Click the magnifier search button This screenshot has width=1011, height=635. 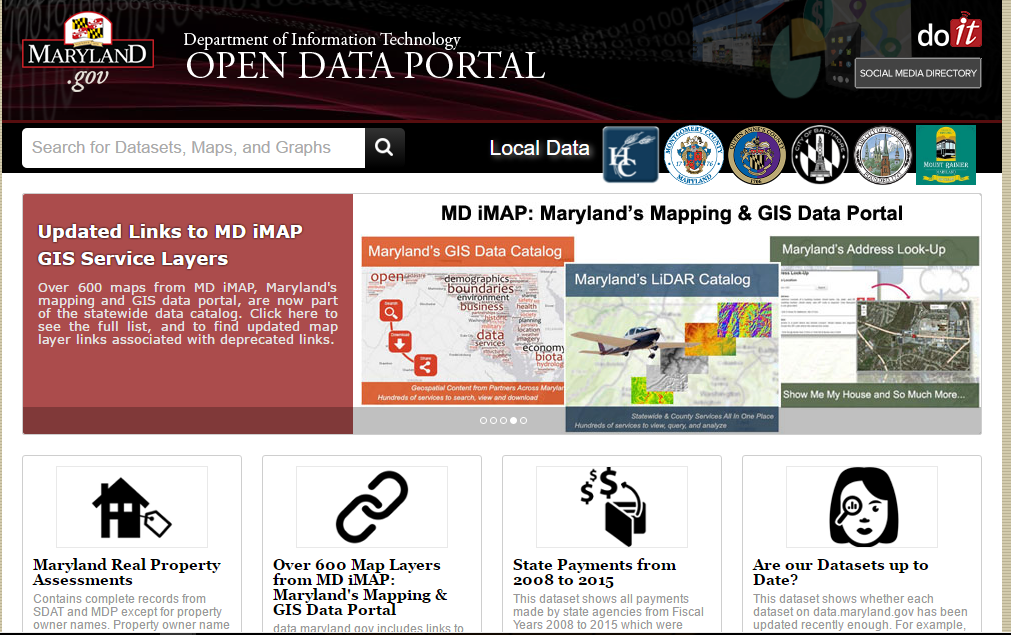click(x=384, y=148)
